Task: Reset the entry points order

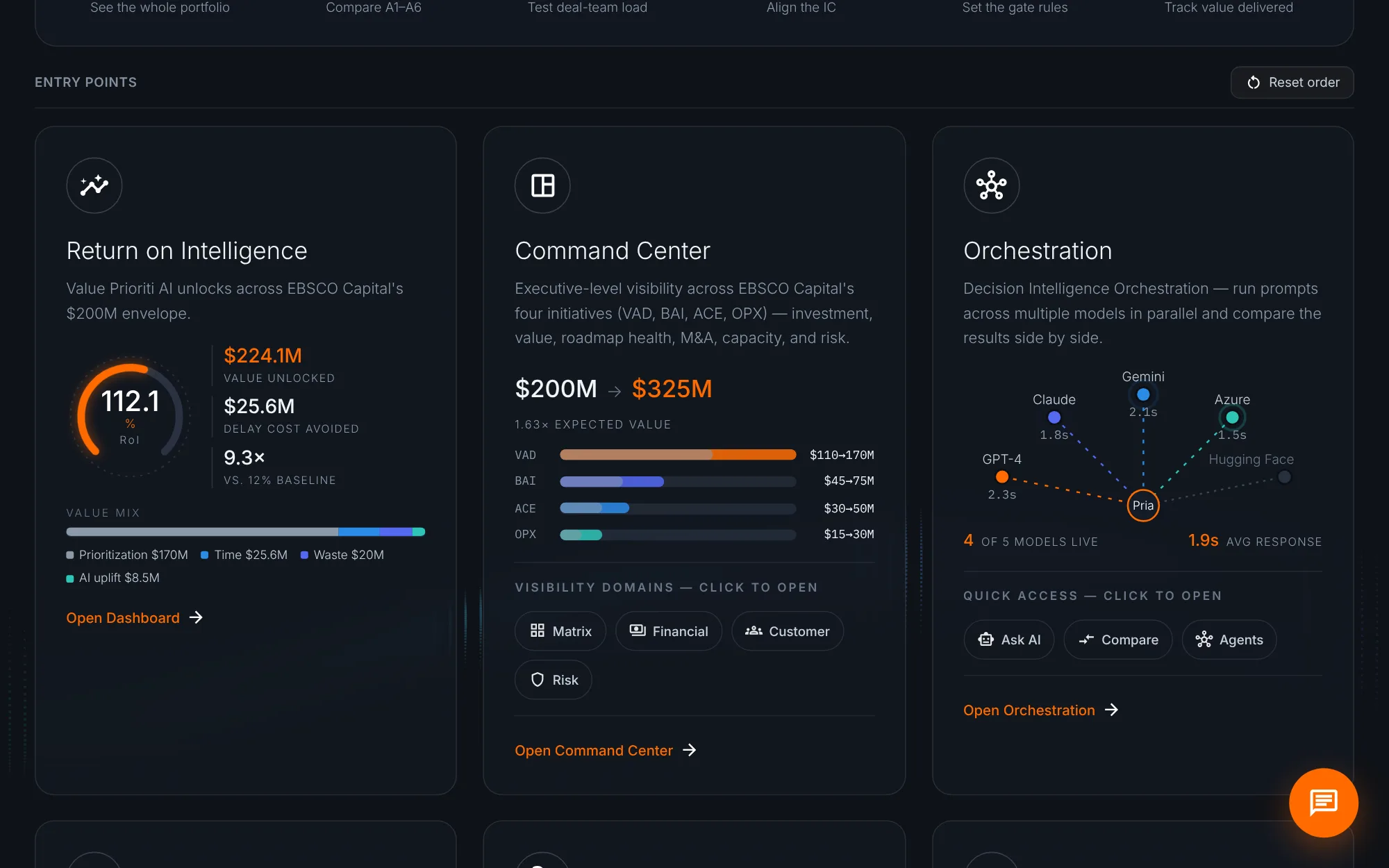Action: [x=1292, y=83]
